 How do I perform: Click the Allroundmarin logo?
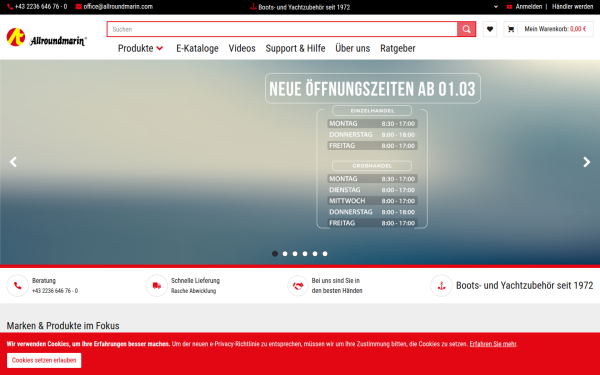[47, 38]
